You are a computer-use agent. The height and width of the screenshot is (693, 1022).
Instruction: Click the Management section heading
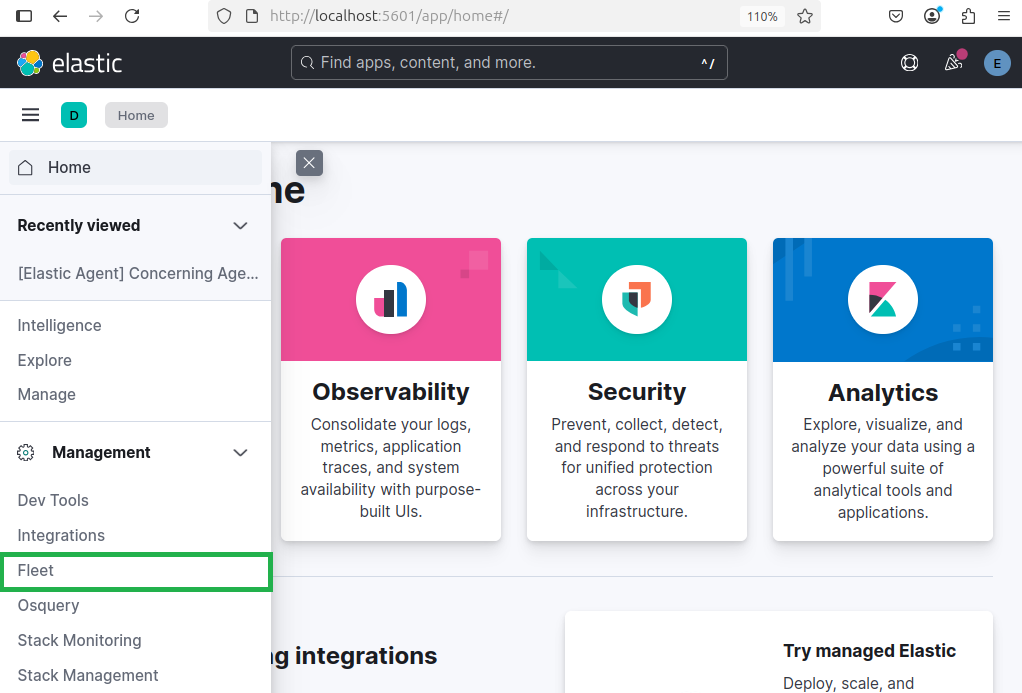(101, 452)
